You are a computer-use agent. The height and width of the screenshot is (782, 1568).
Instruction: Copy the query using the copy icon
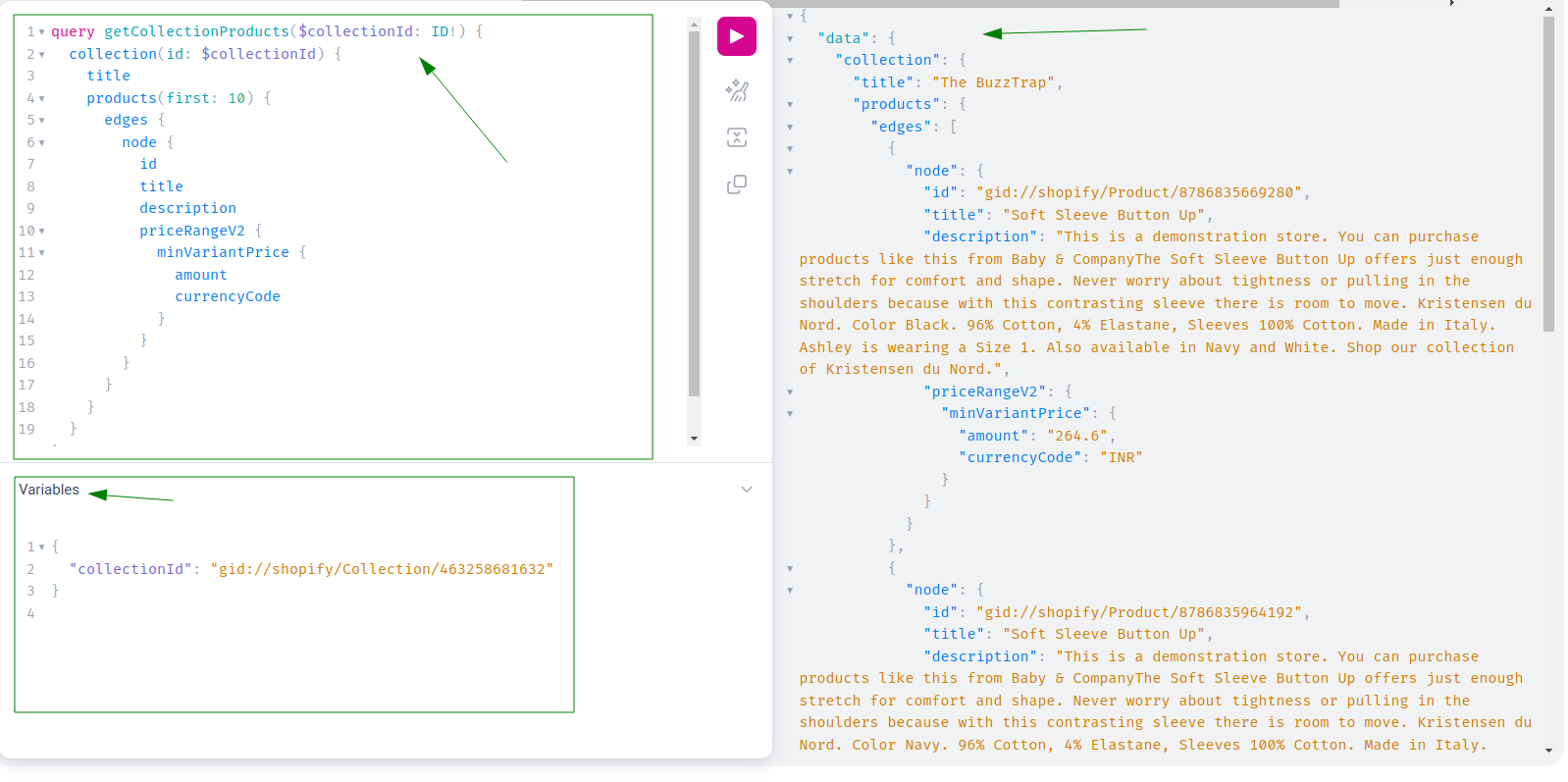(x=736, y=184)
